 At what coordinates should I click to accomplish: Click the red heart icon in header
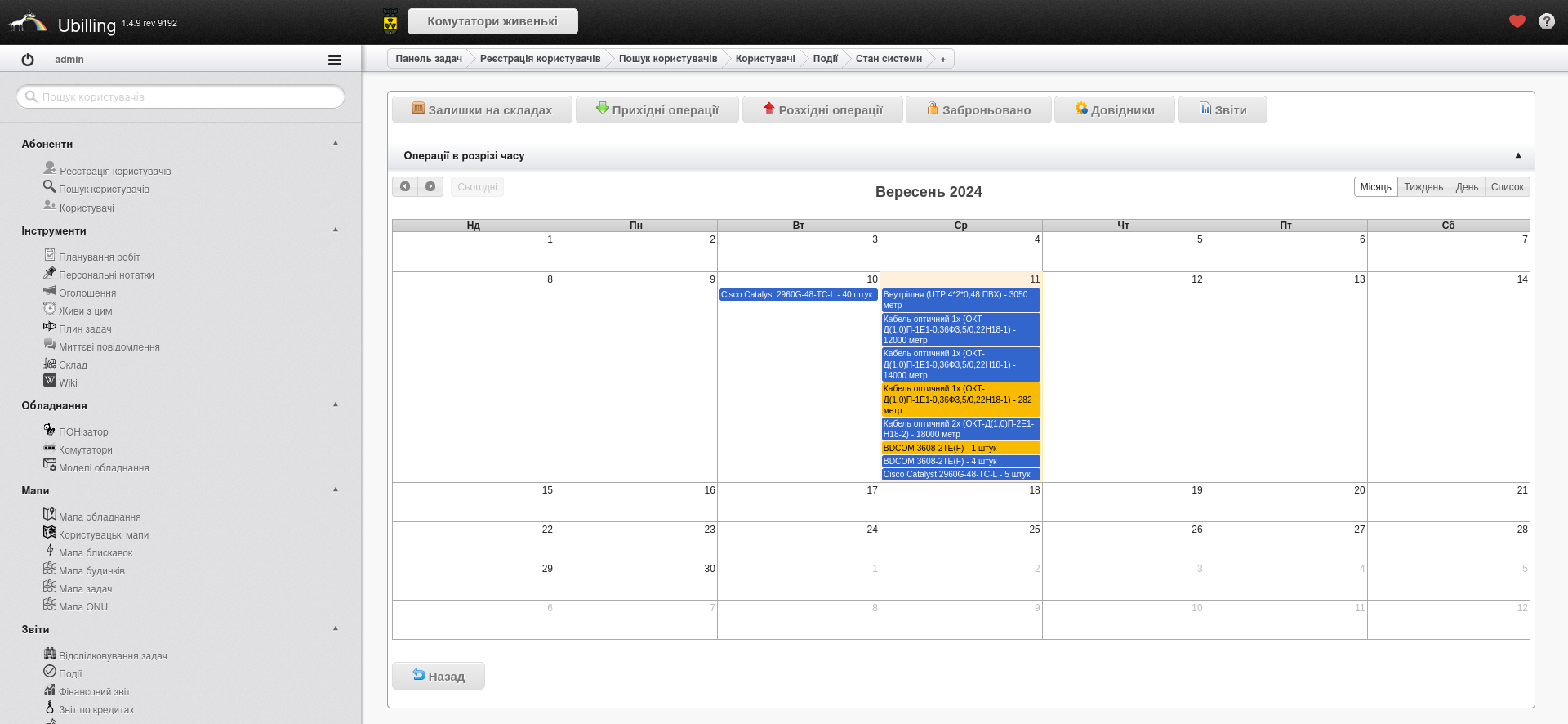click(x=1517, y=21)
